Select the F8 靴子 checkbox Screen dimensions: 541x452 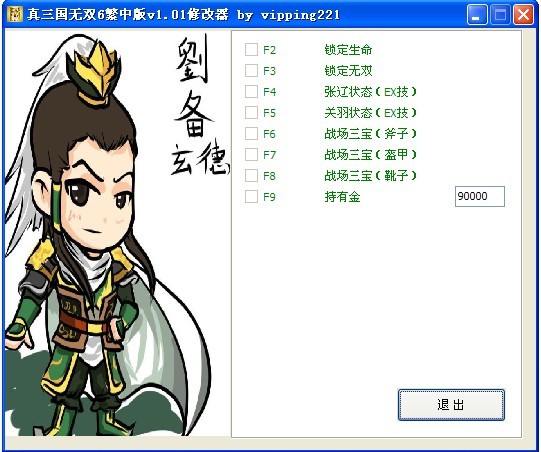coord(251,176)
